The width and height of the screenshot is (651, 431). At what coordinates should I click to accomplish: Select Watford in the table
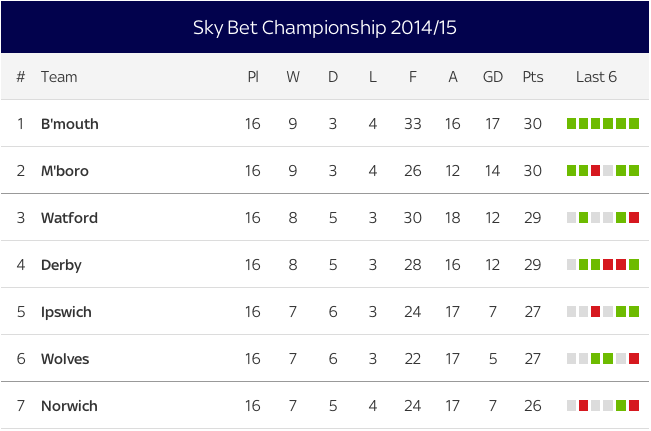point(69,218)
